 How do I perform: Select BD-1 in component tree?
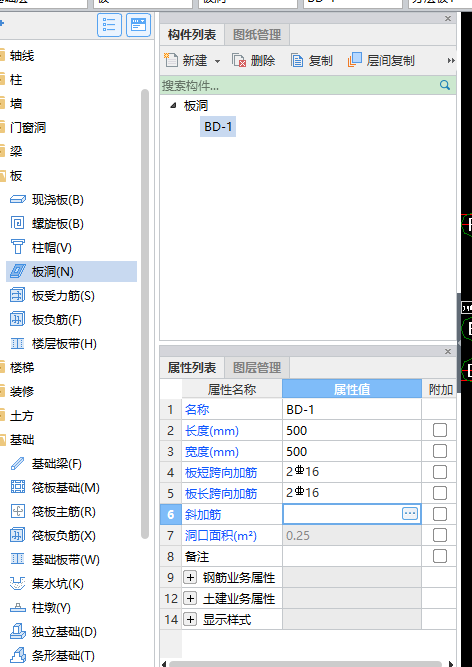click(218, 126)
